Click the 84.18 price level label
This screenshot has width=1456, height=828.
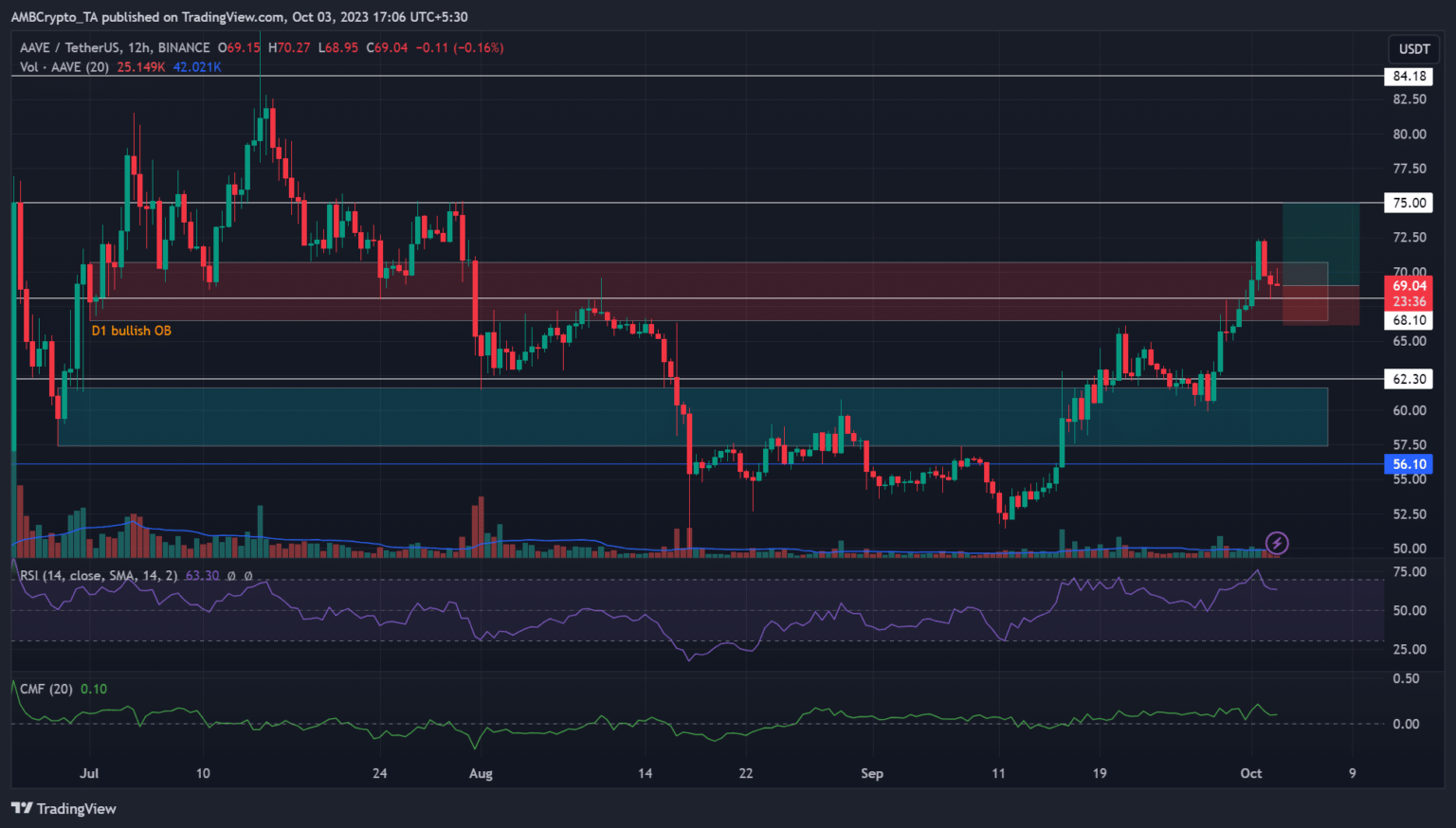(x=1409, y=76)
